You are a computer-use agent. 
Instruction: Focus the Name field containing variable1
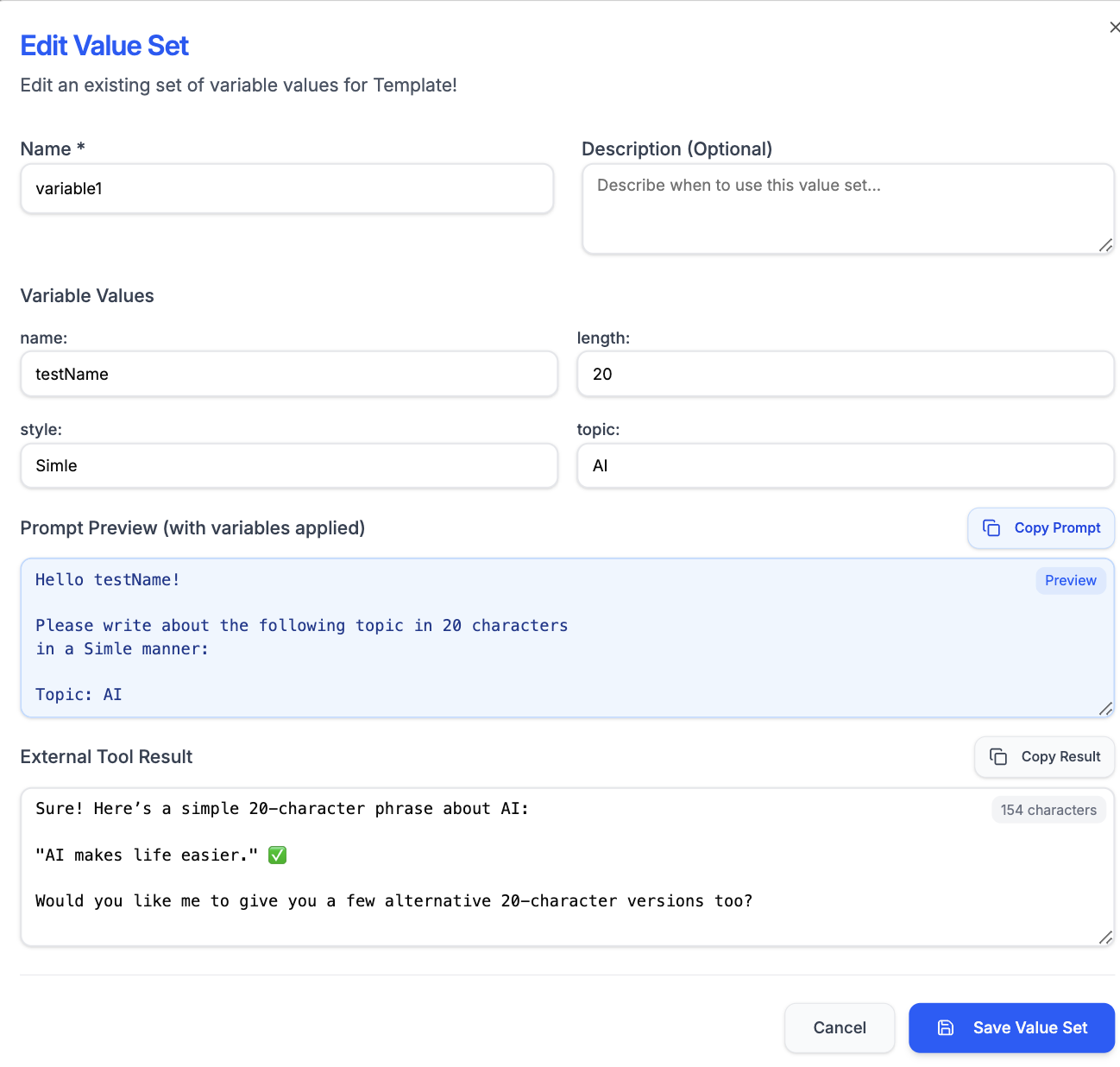[286, 189]
